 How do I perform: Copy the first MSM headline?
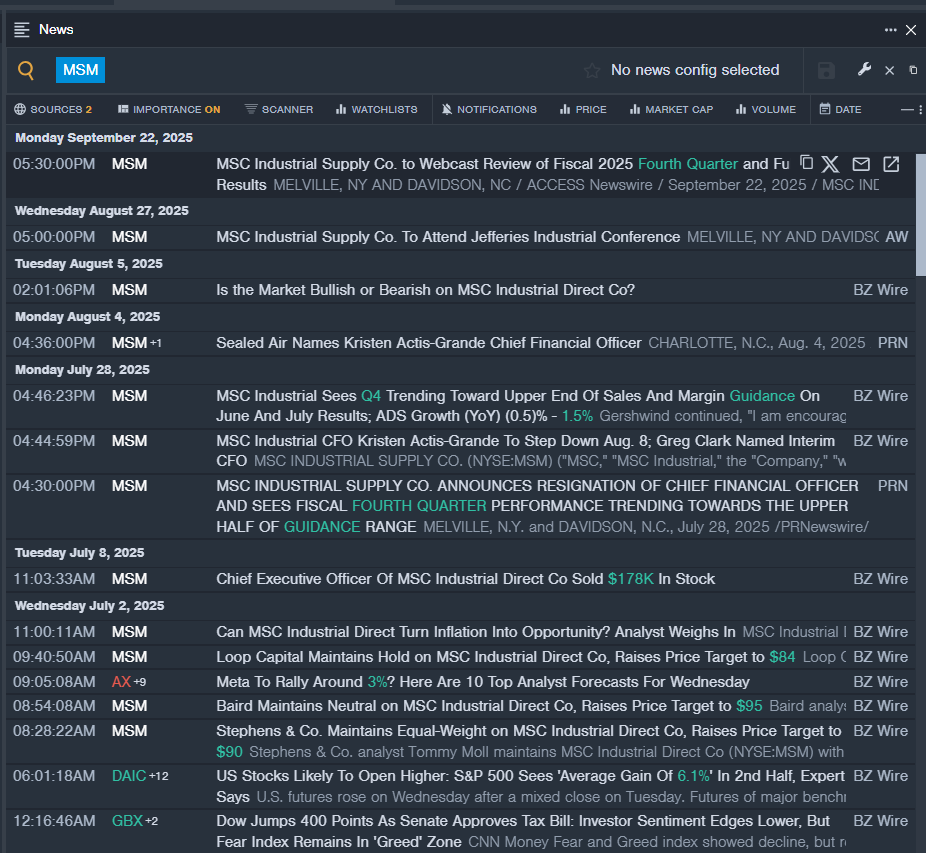coord(806,163)
